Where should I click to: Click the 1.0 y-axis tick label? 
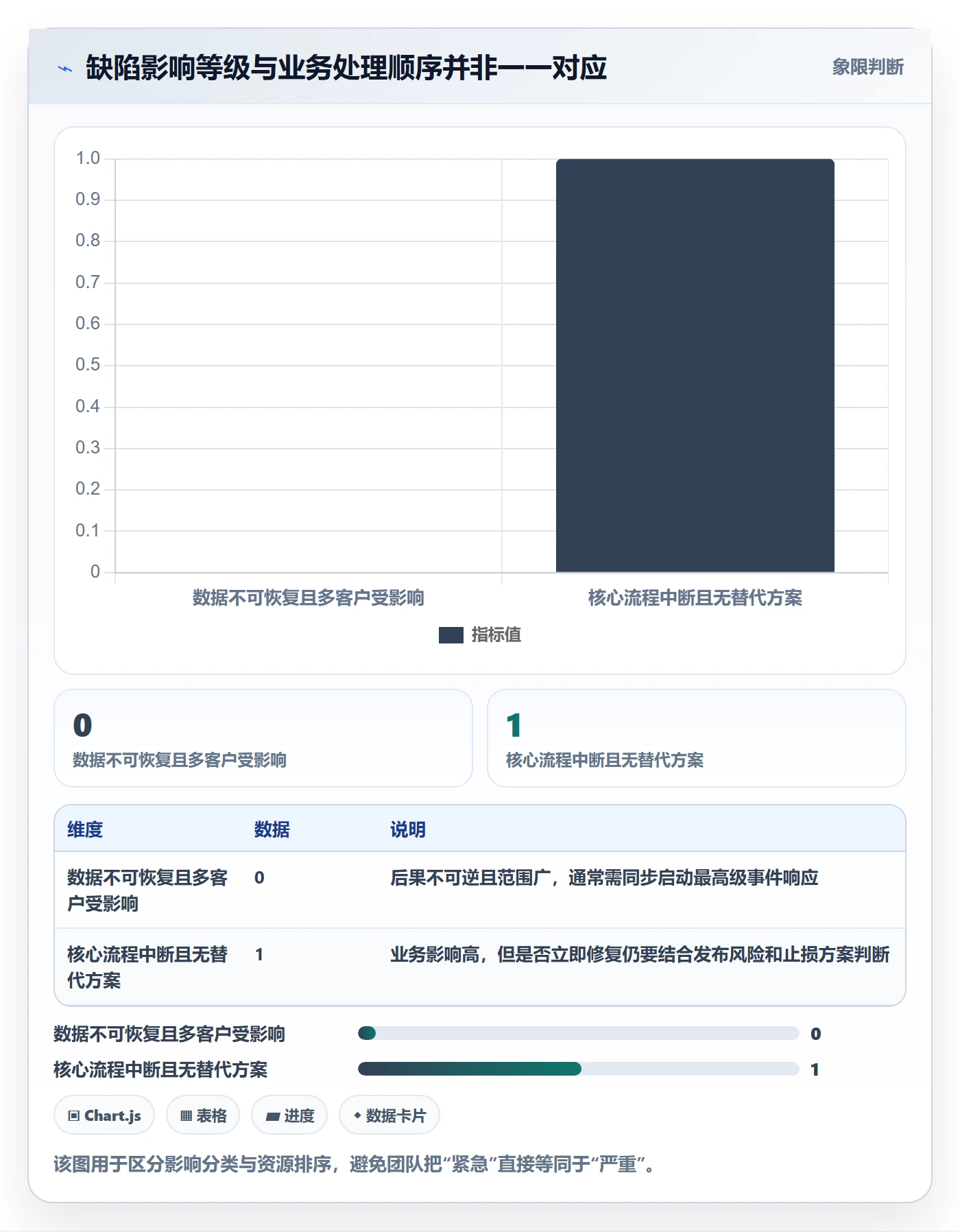(88, 158)
